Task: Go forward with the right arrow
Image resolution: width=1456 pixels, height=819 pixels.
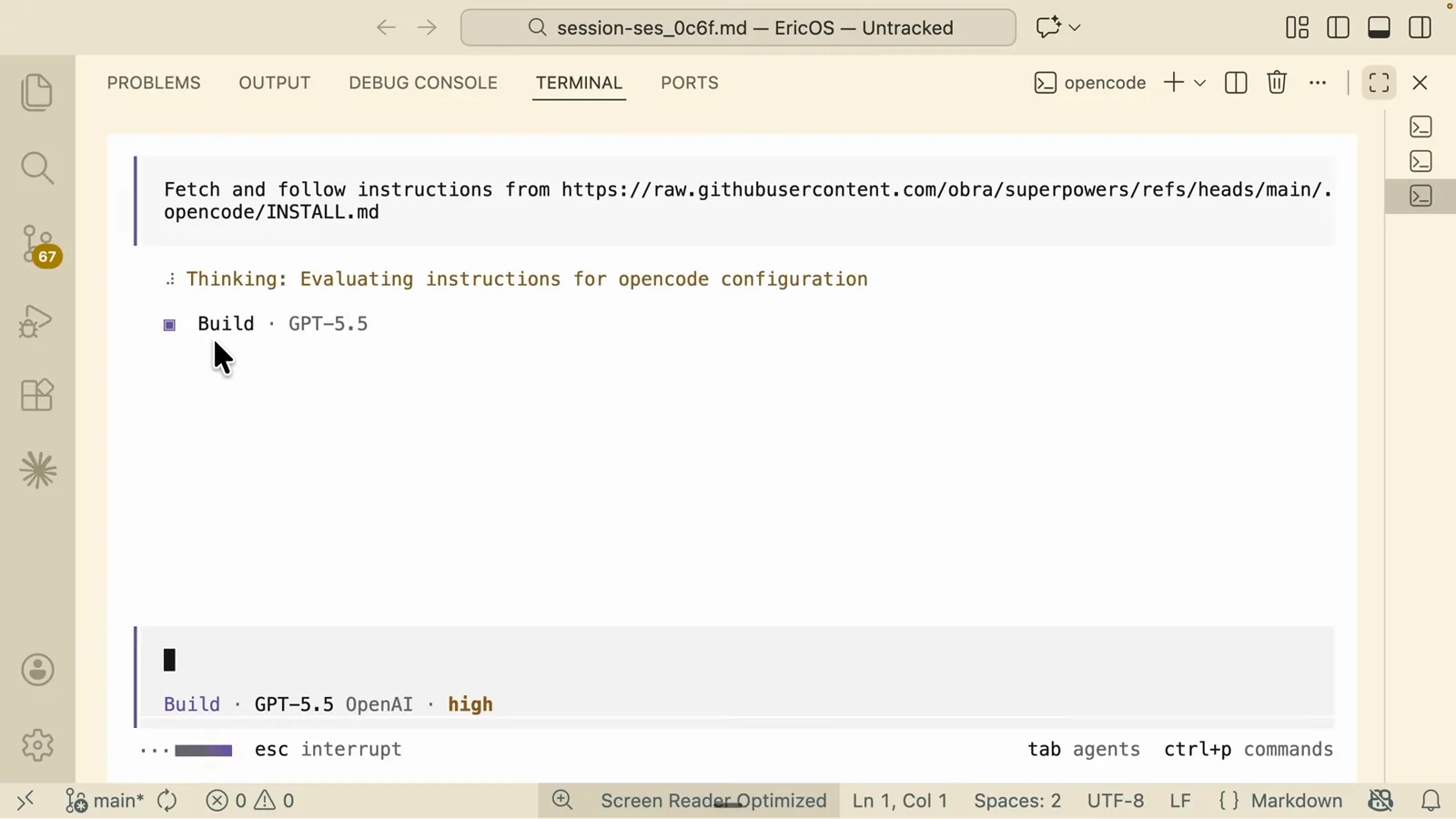Action: point(427,27)
